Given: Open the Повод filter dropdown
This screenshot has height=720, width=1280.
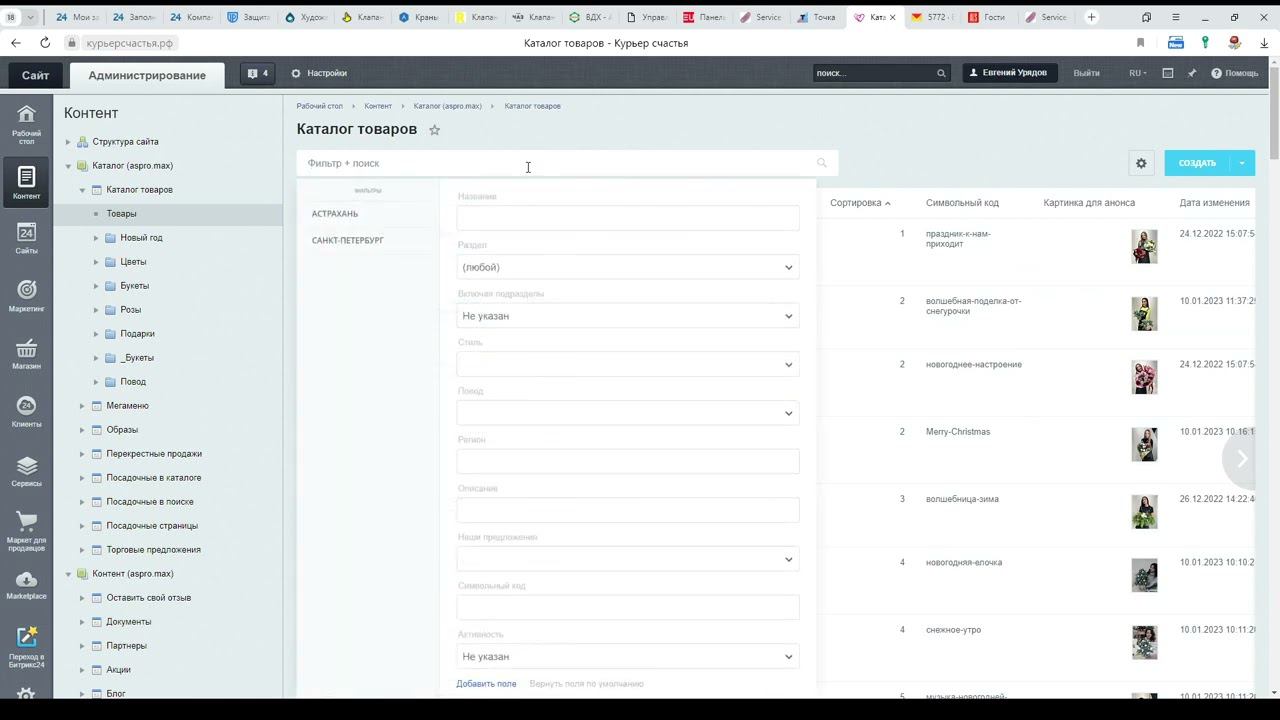Looking at the screenshot, I should [x=628, y=413].
